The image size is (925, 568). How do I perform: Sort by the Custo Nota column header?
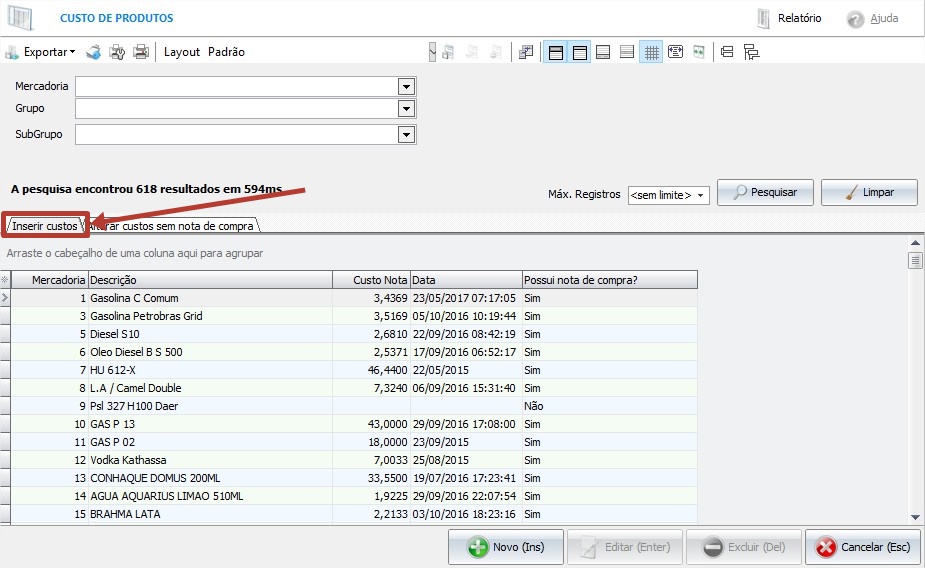(x=372, y=280)
